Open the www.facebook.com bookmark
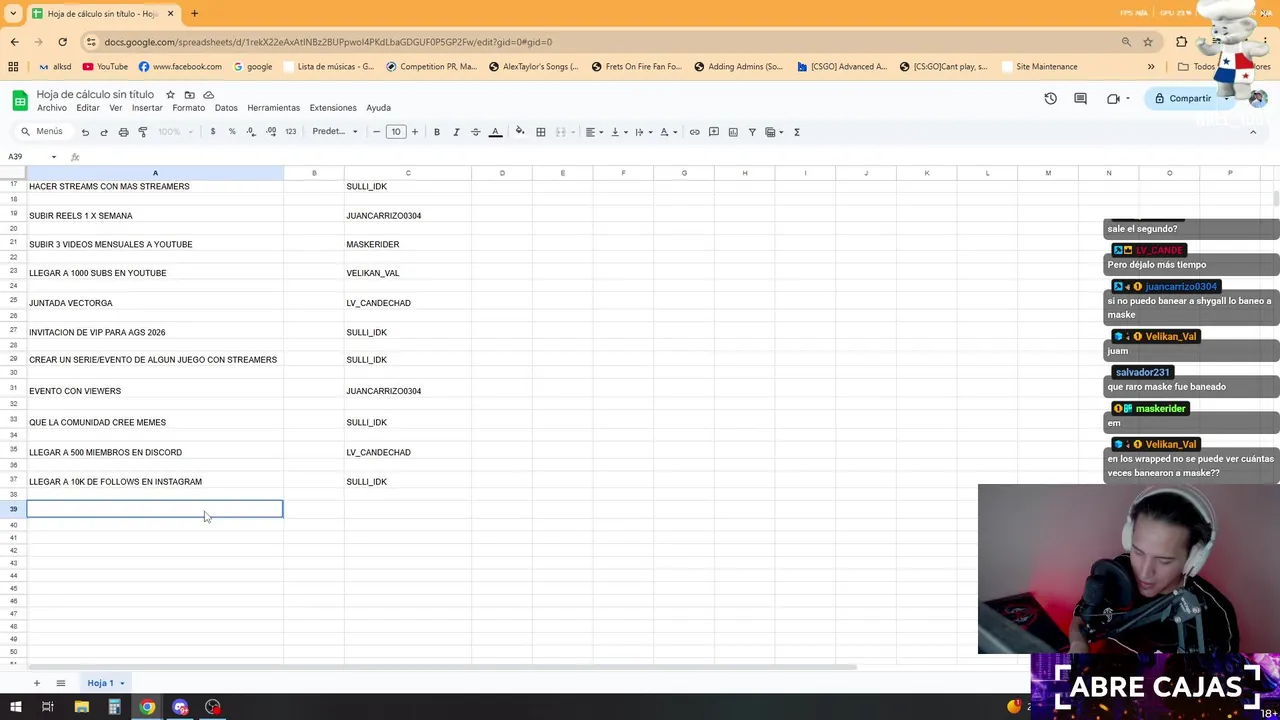The image size is (1280, 720). click(180, 67)
